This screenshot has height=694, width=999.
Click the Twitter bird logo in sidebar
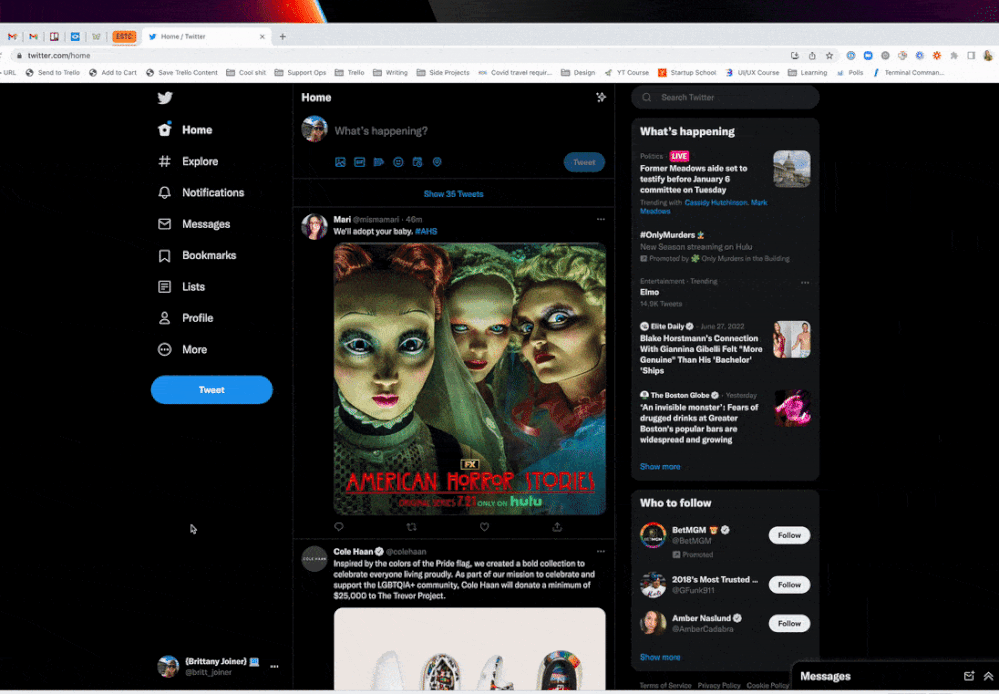click(165, 98)
